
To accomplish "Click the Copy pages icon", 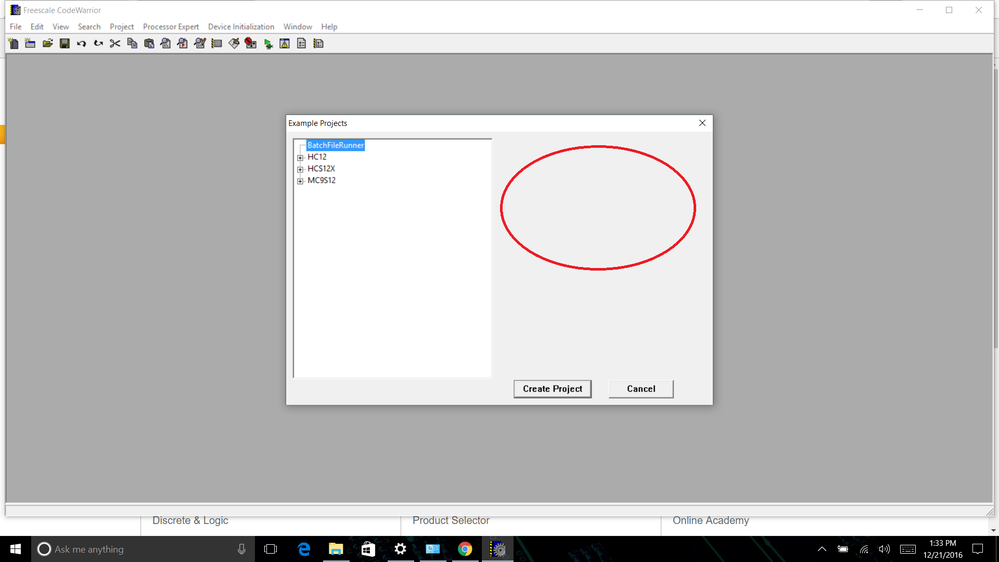I will tap(132, 43).
